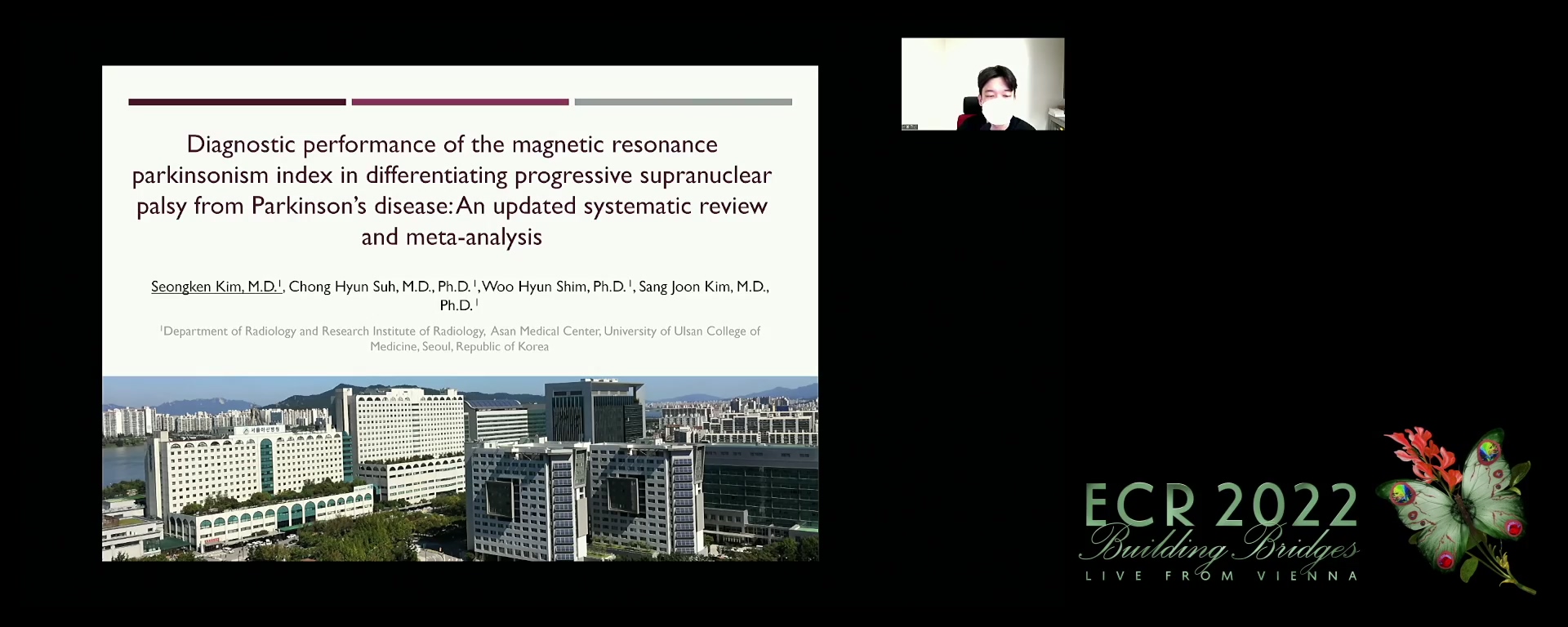
Task: Click the author name Chong Hyun Suh
Action: pyautogui.click(x=342, y=287)
